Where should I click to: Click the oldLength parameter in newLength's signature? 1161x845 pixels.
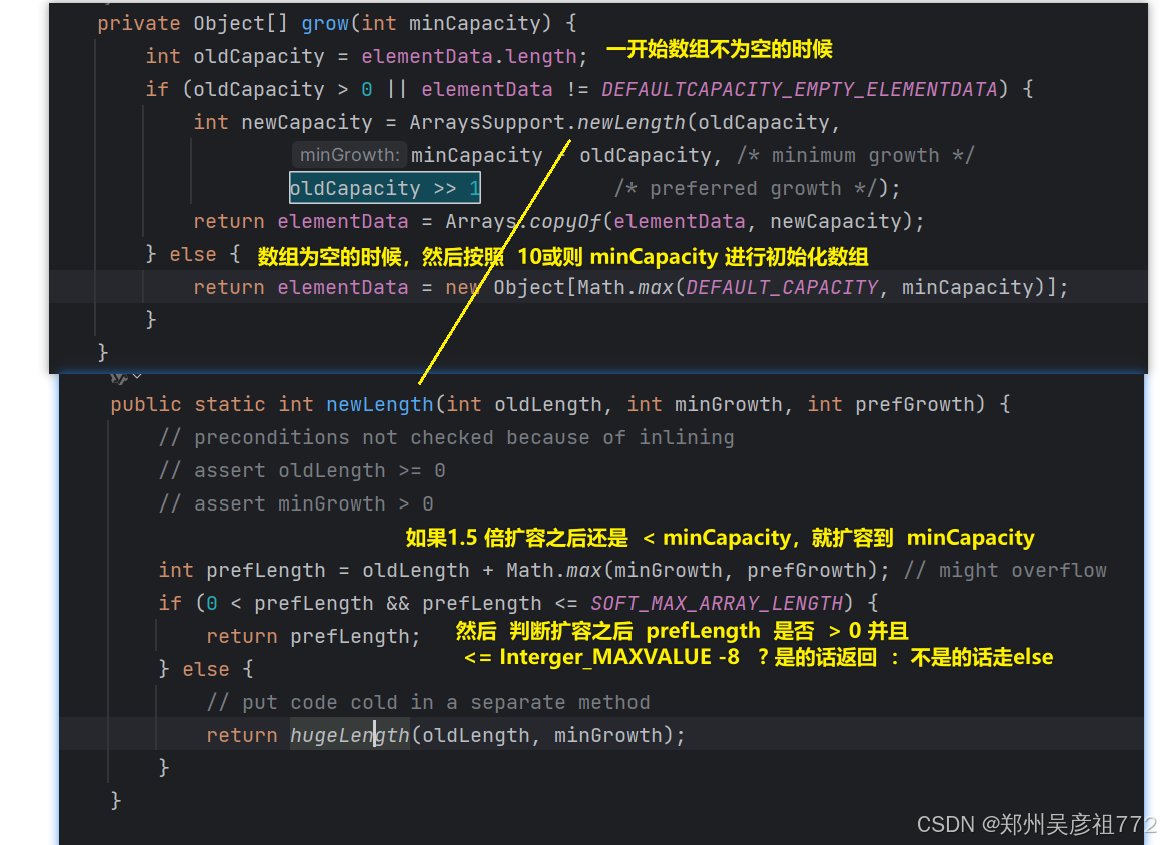[548, 404]
